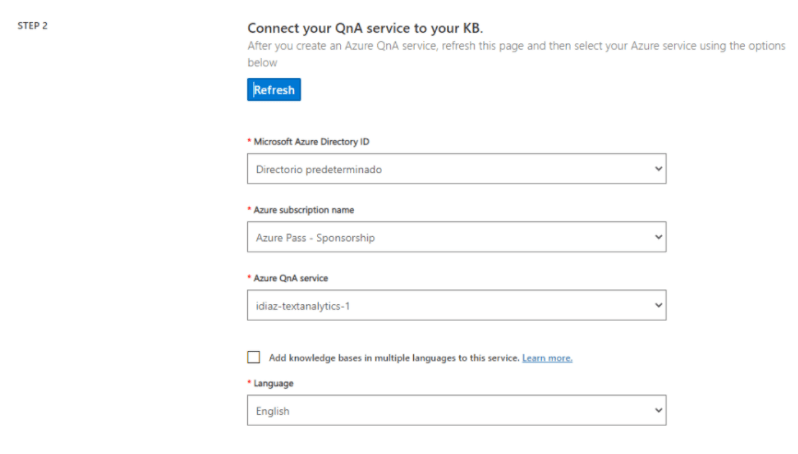Viewport: 798px width, 454px height.
Task: Open the Azure QnA service dropdown
Action: click(x=457, y=305)
